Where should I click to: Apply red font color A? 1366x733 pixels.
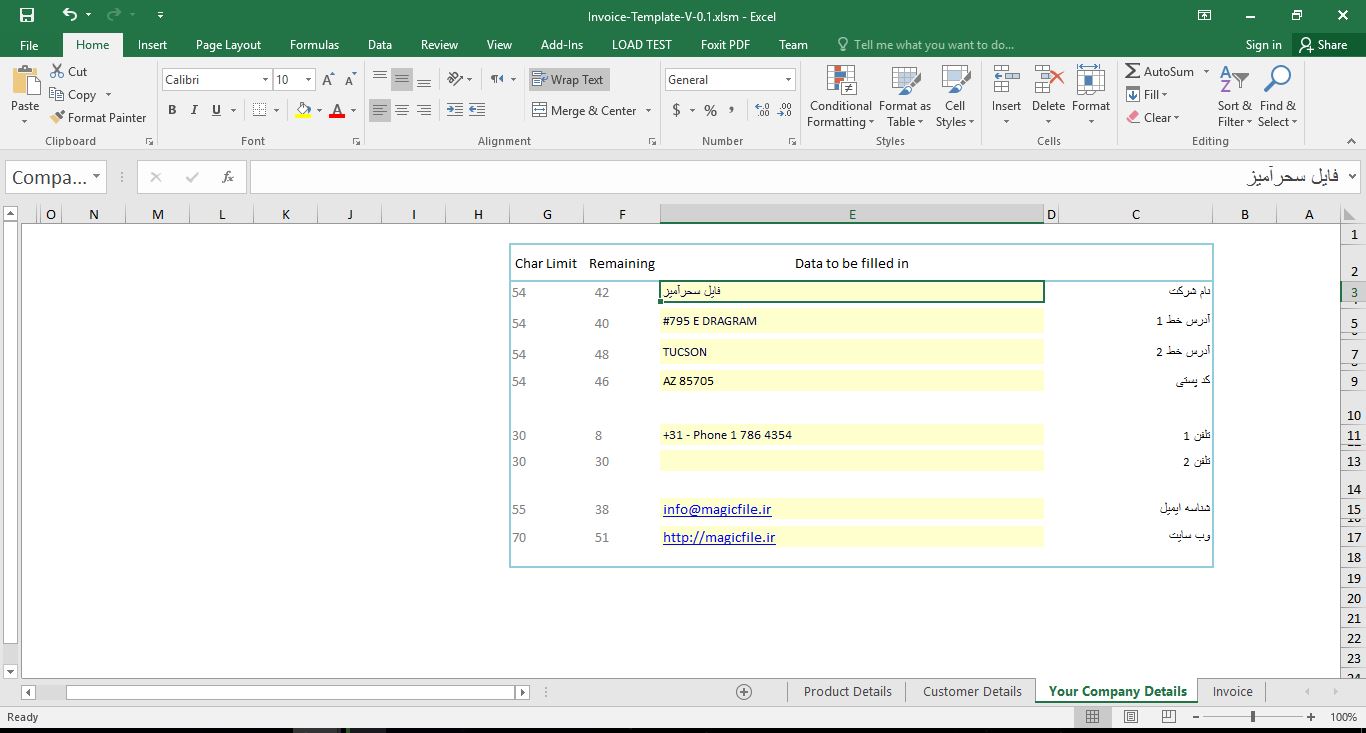(337, 110)
